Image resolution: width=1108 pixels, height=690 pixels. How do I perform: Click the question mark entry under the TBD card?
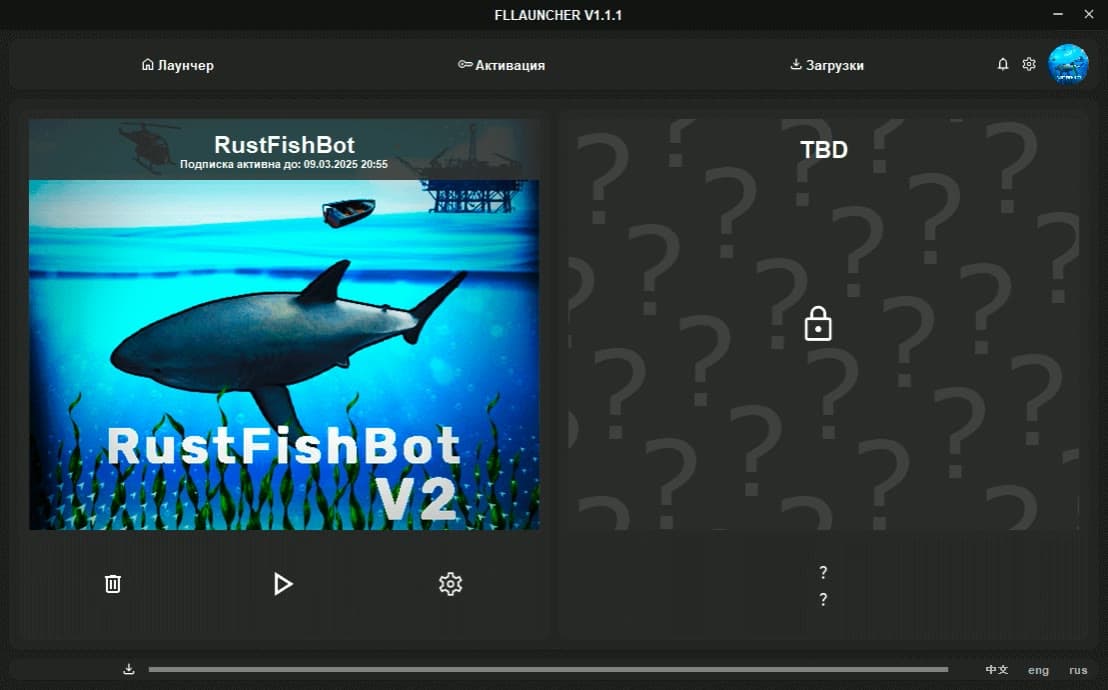[x=823, y=573]
